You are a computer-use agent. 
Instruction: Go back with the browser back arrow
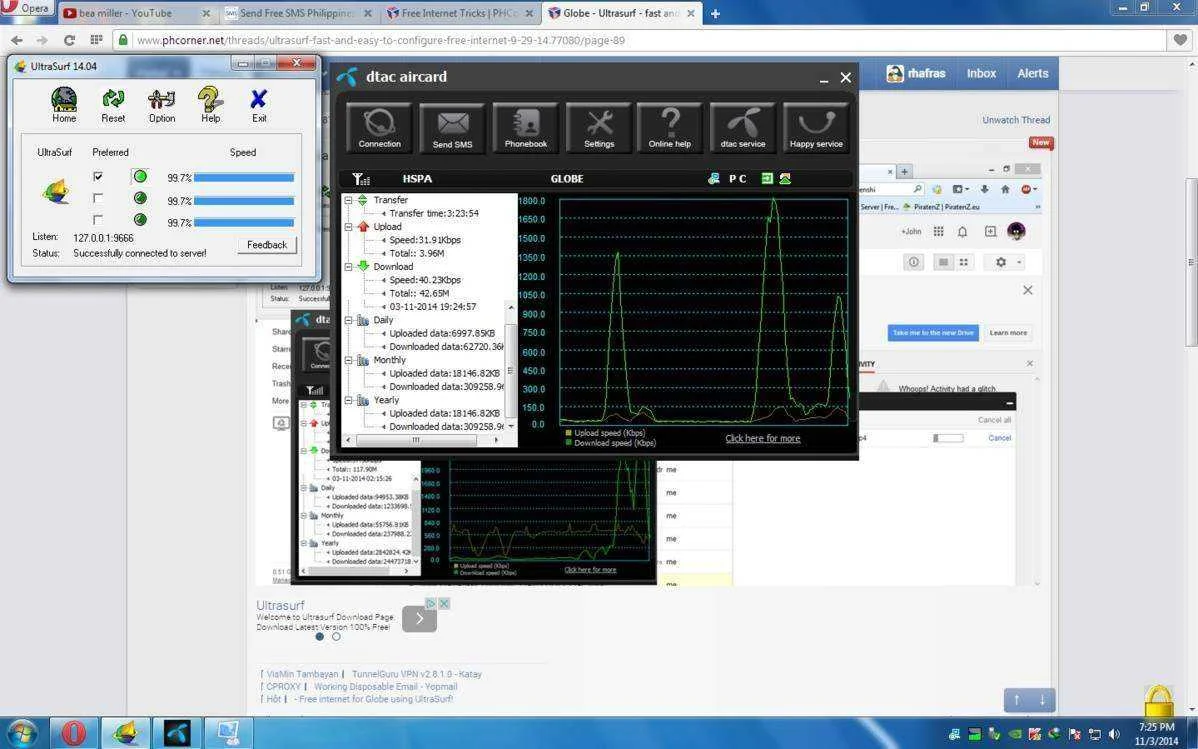(x=17, y=40)
